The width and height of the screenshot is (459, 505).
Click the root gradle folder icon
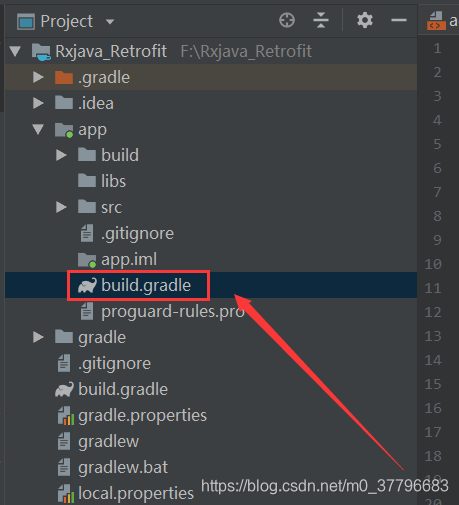tap(64, 337)
